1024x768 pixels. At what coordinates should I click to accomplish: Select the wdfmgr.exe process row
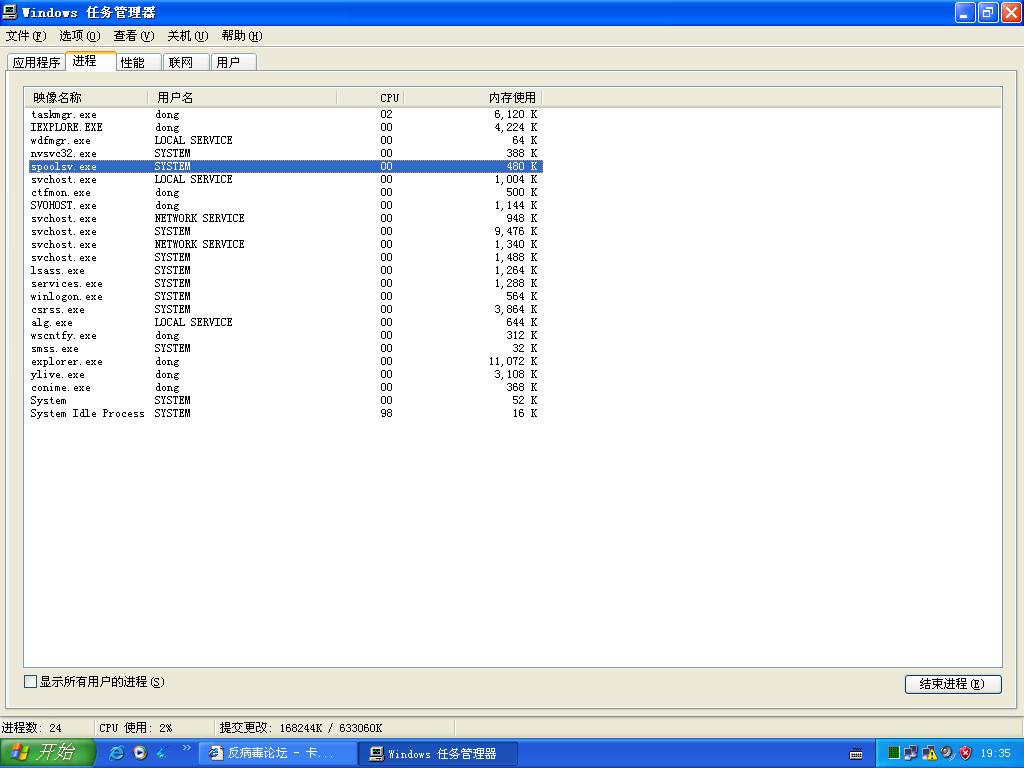285,140
